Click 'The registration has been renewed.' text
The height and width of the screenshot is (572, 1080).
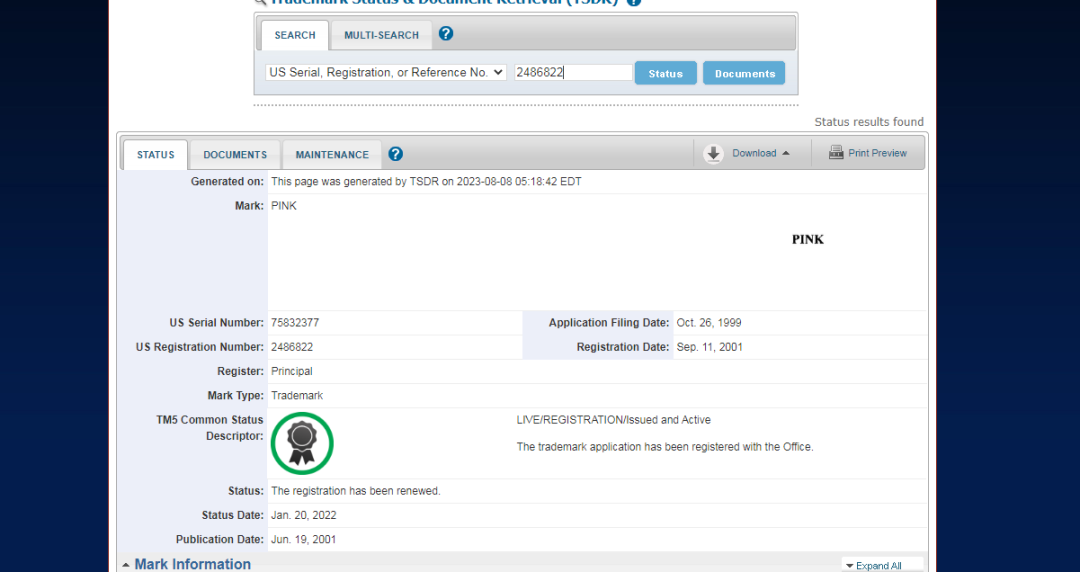355,491
